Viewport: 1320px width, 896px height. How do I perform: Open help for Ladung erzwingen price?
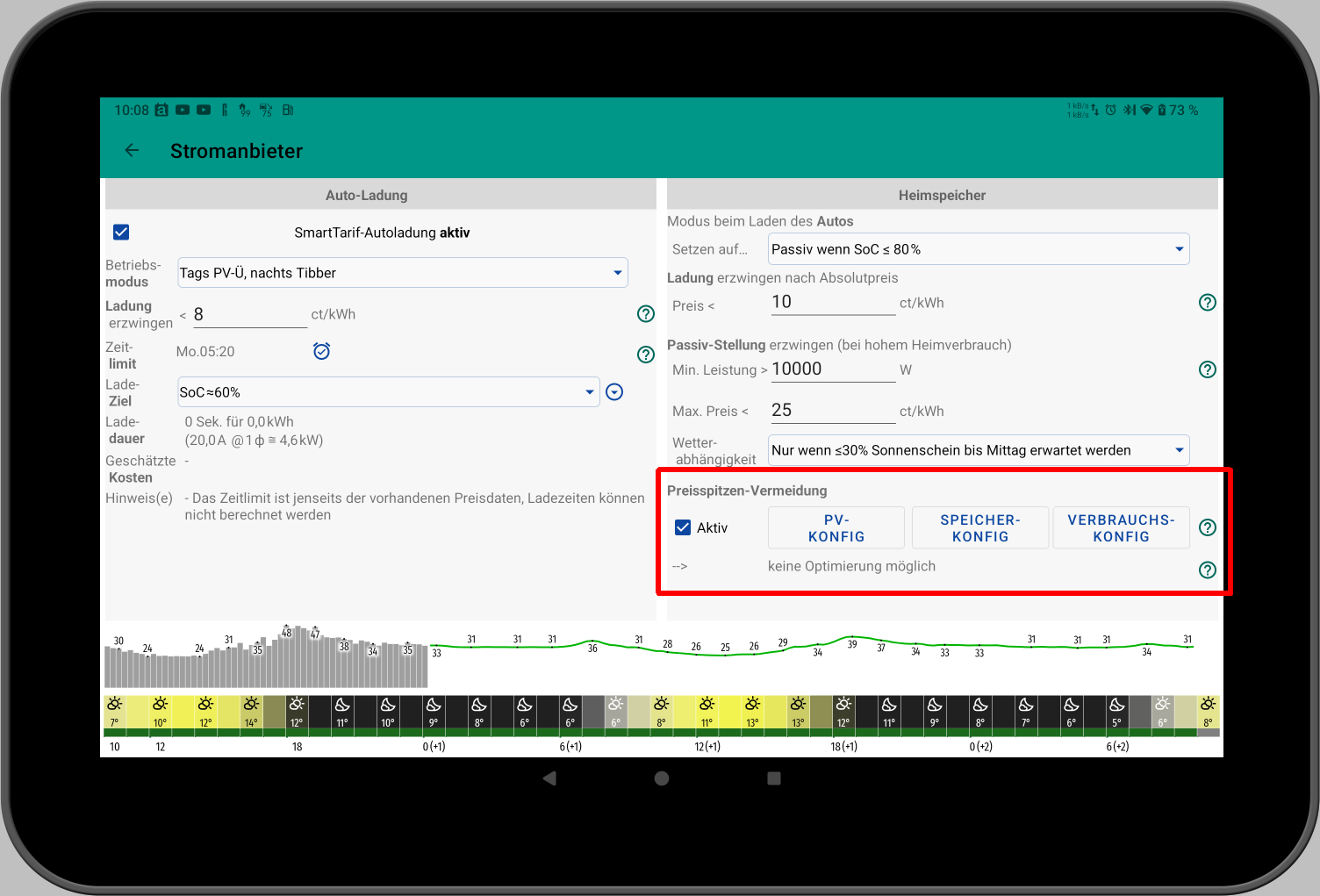(645, 314)
